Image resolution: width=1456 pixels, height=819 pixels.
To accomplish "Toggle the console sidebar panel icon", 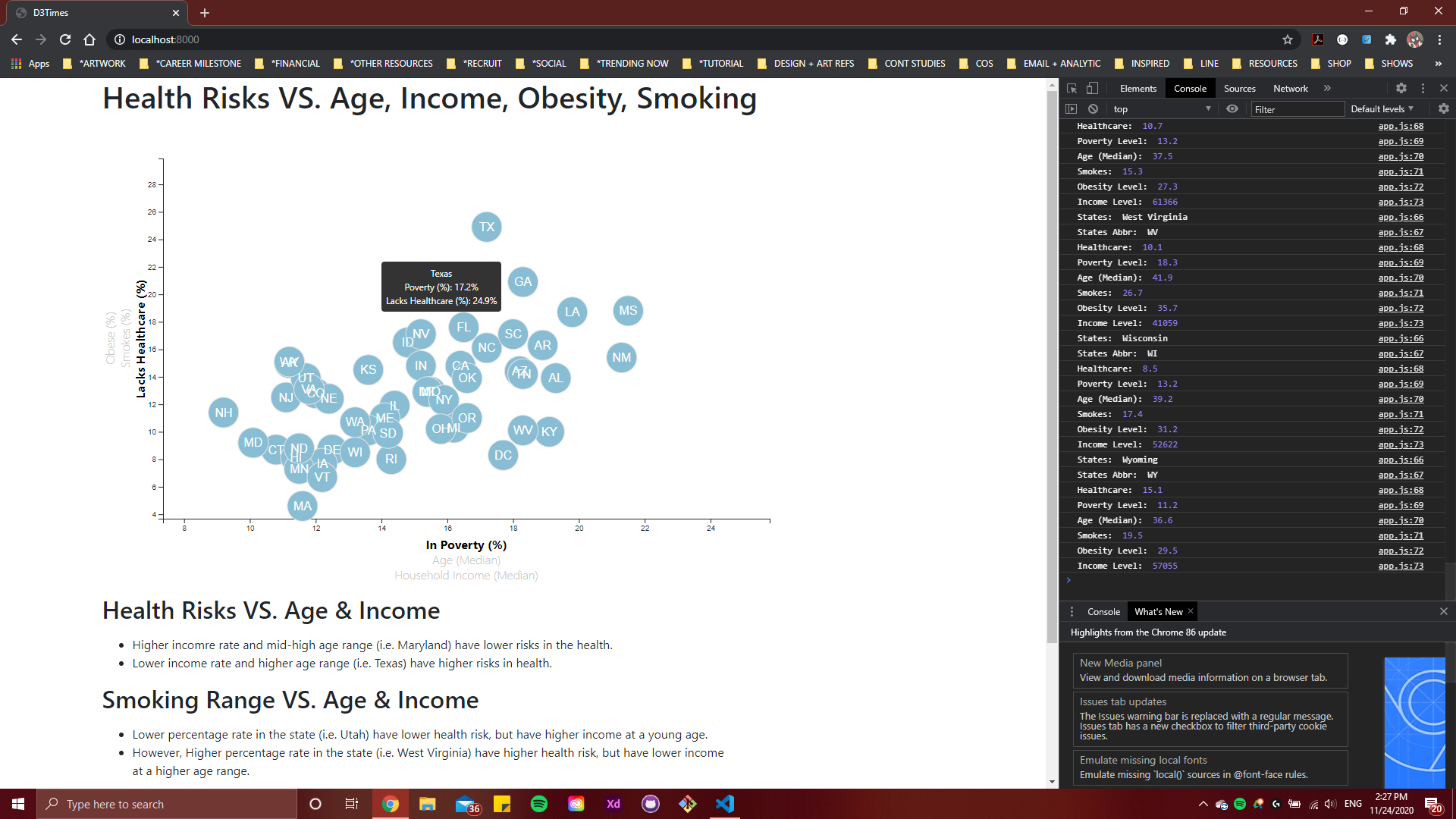I will pyautogui.click(x=1071, y=109).
